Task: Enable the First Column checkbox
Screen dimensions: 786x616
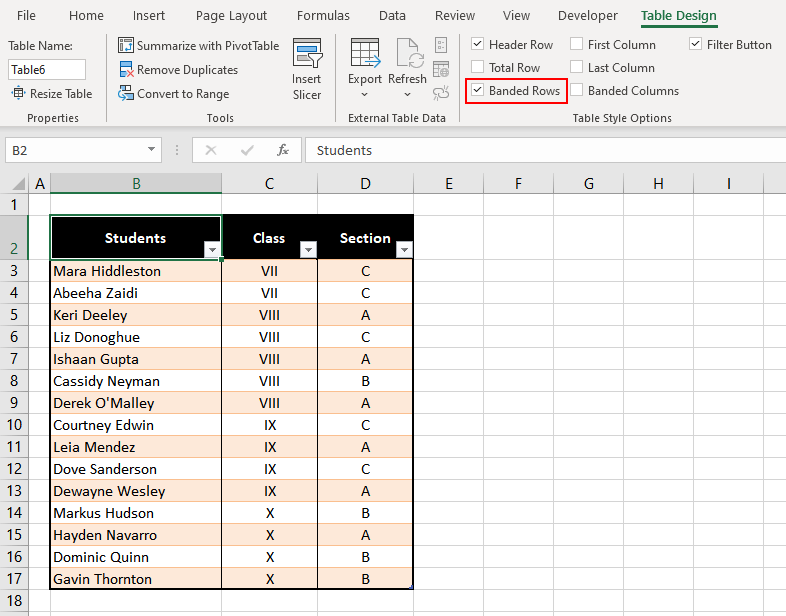Action: [576, 44]
